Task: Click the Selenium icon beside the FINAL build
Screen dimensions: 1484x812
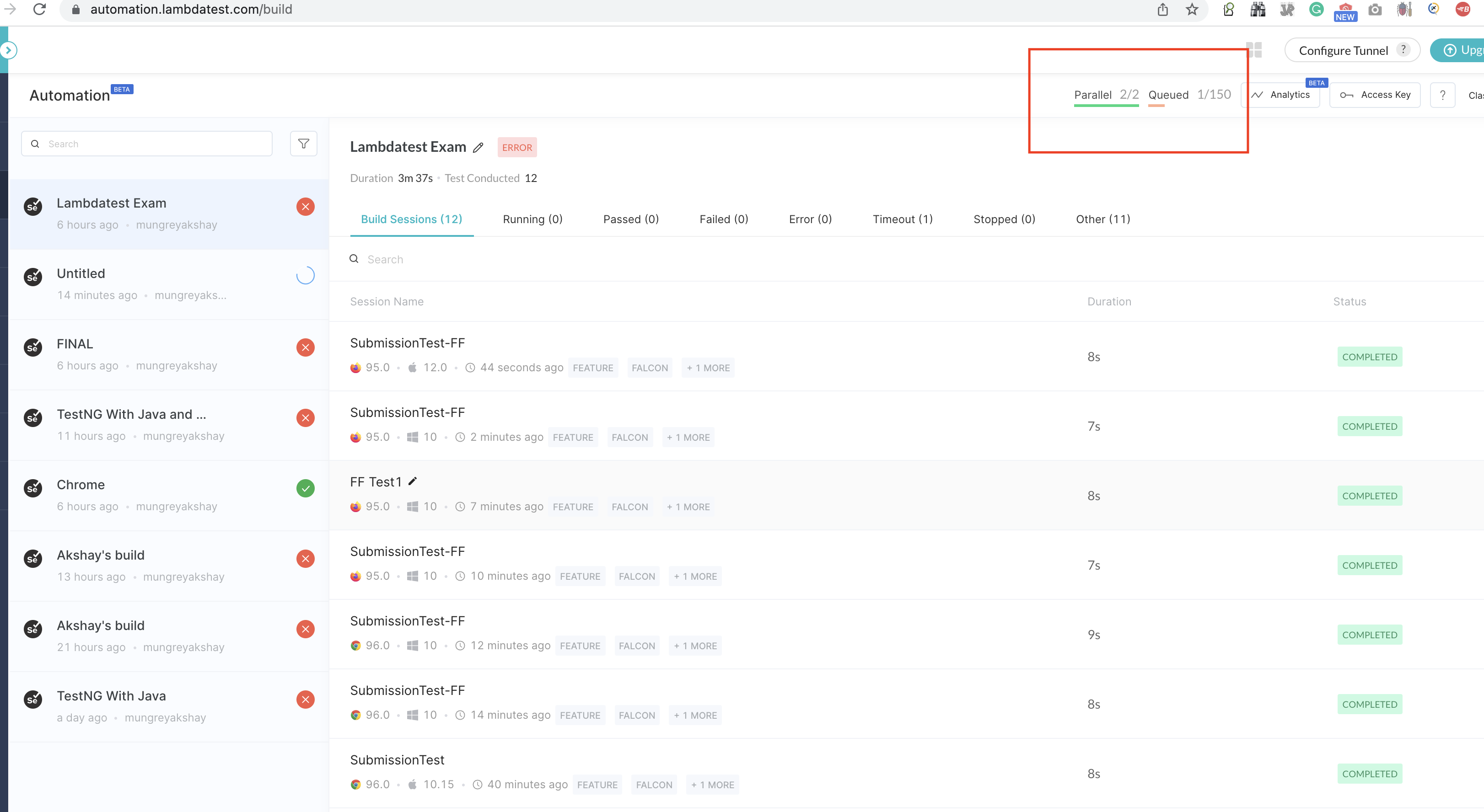Action: click(x=33, y=347)
